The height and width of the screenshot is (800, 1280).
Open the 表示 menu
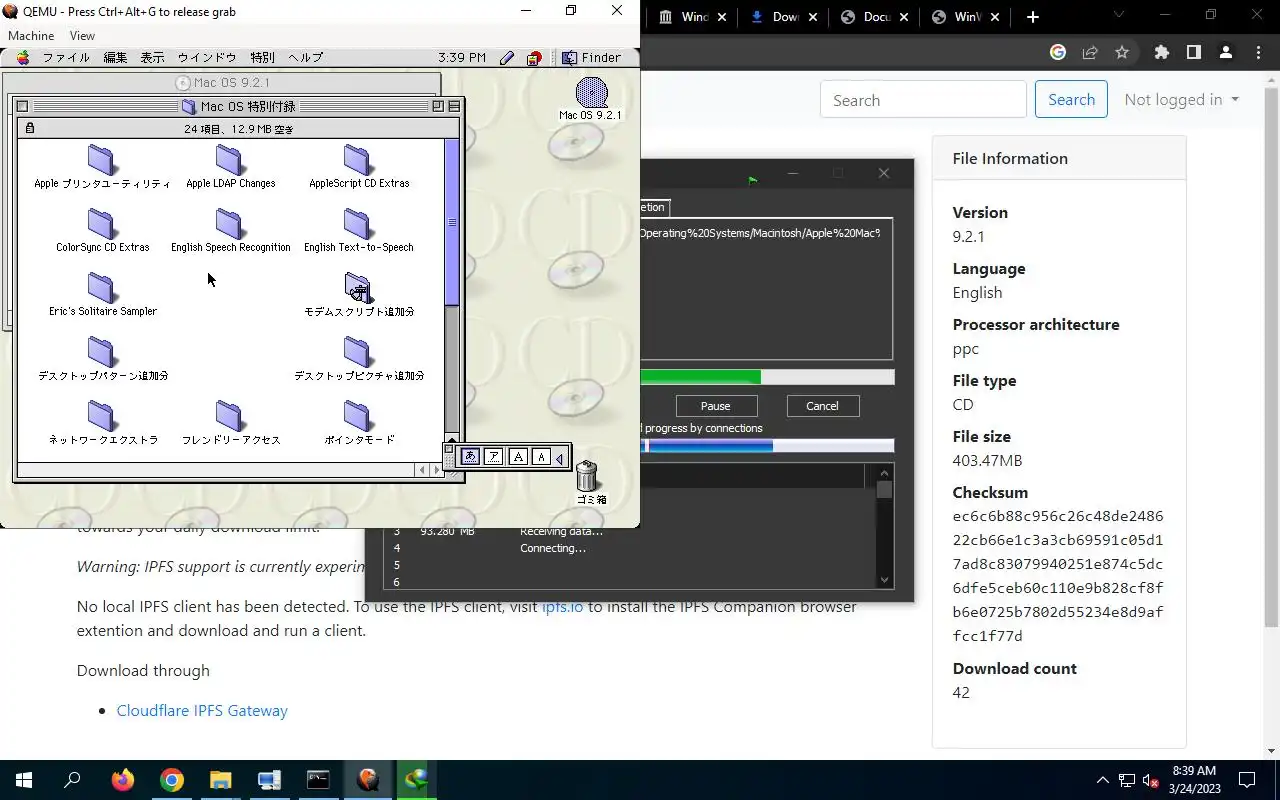click(152, 58)
